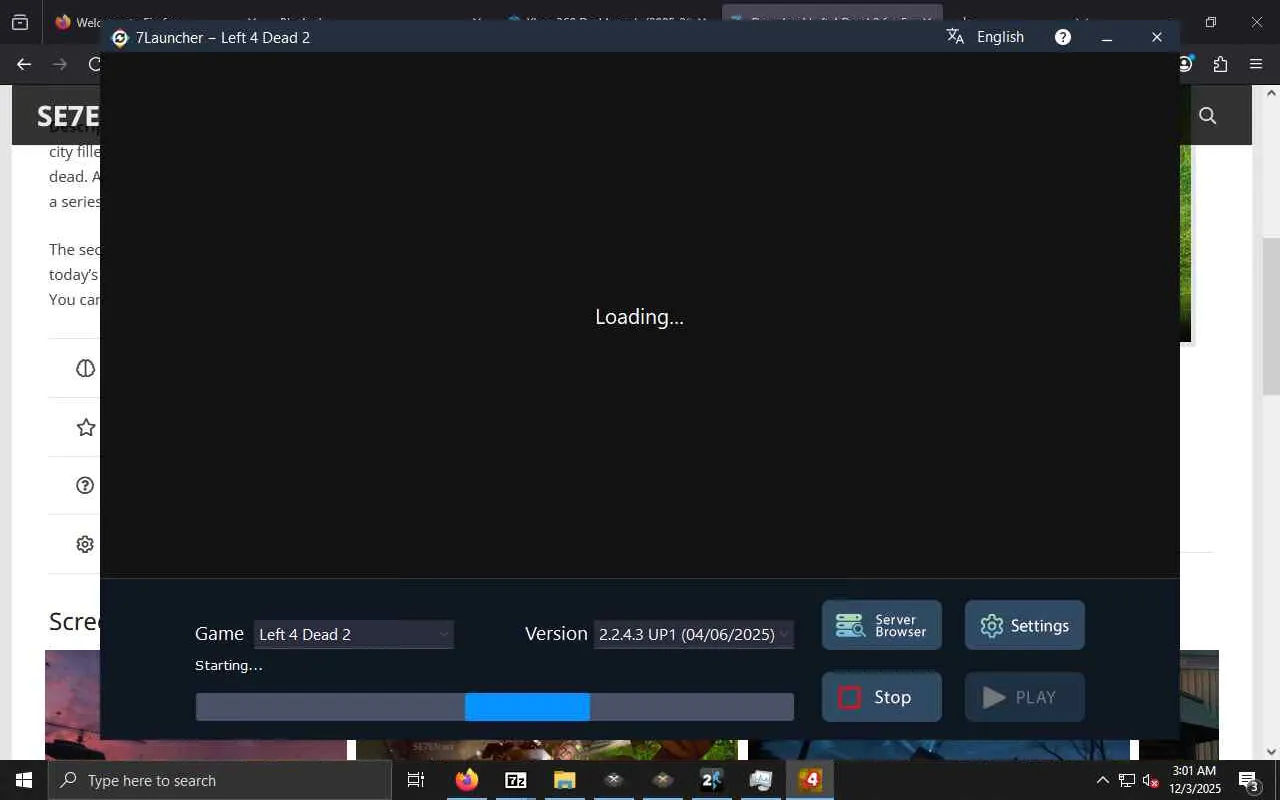This screenshot has width=1280, height=800.
Task: Open the website search magnifier icon
Action: click(x=1207, y=116)
